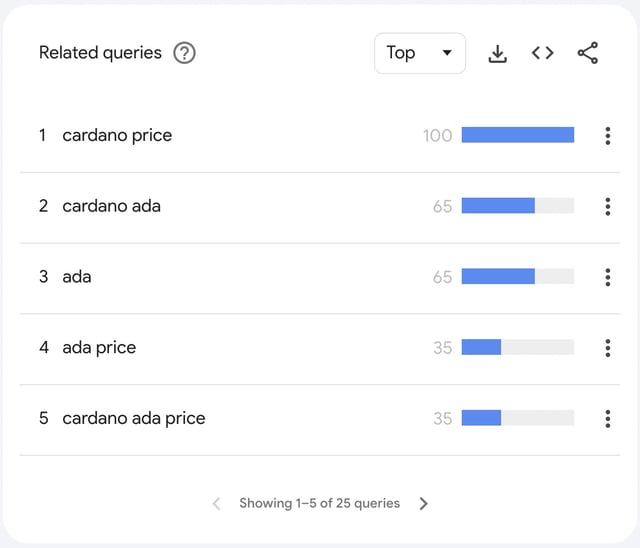Open three-dot menu for ada row
640x548 pixels.
pos(608,277)
